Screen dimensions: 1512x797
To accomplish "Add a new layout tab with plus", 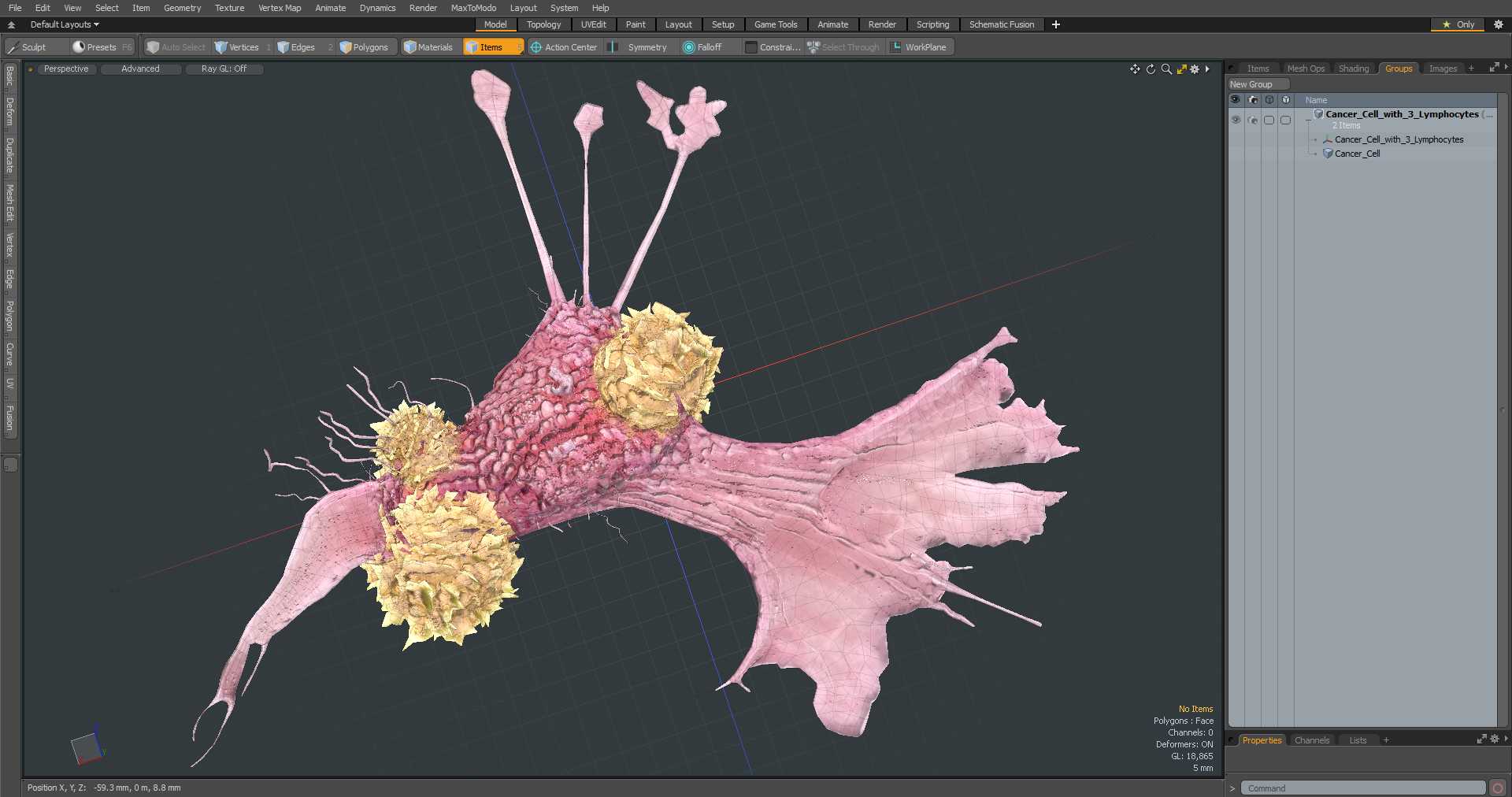I will [x=1056, y=24].
